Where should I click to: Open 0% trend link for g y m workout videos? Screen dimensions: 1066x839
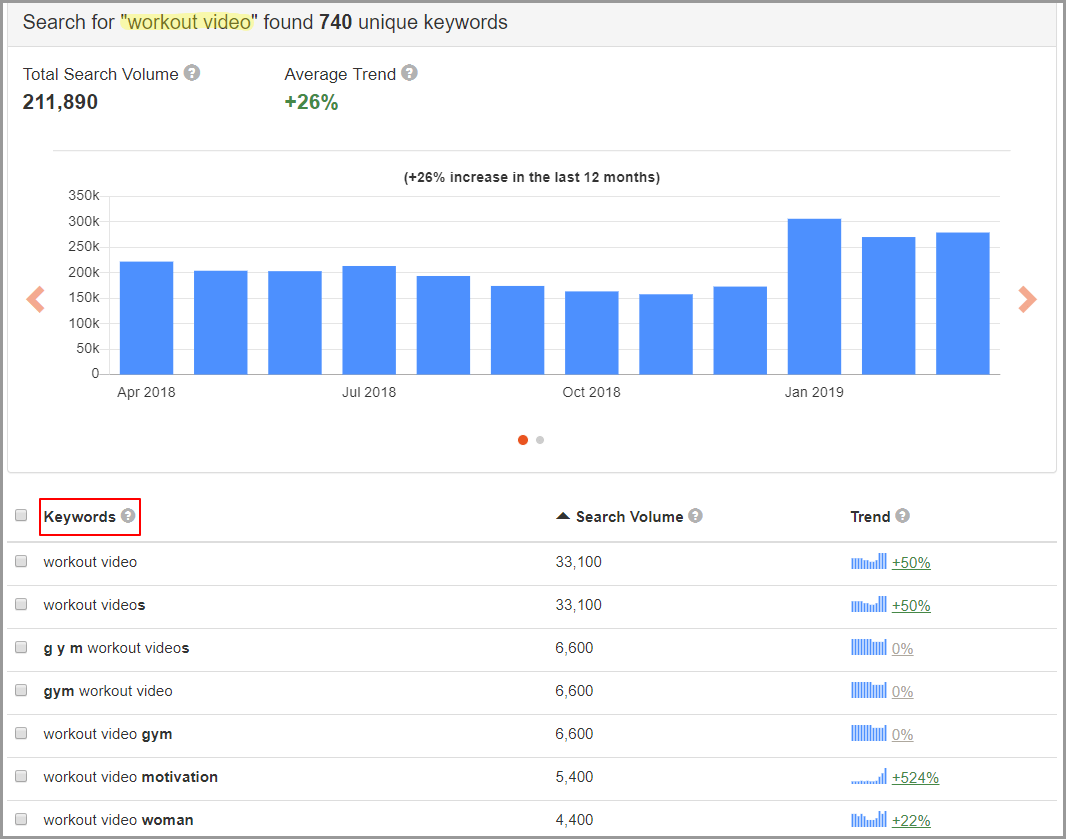(902, 649)
